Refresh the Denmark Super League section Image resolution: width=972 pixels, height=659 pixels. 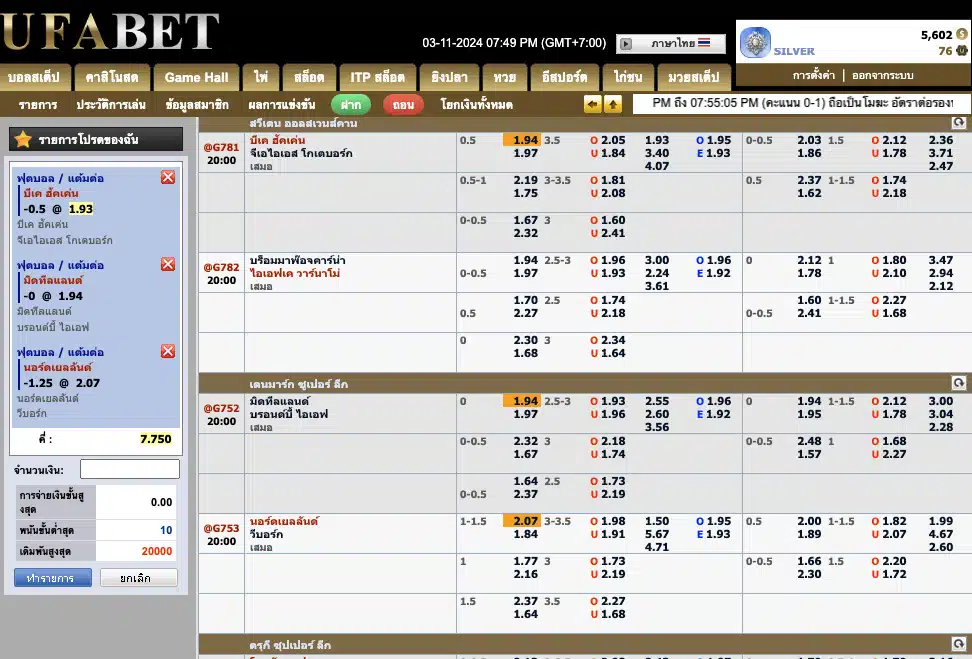click(x=959, y=383)
